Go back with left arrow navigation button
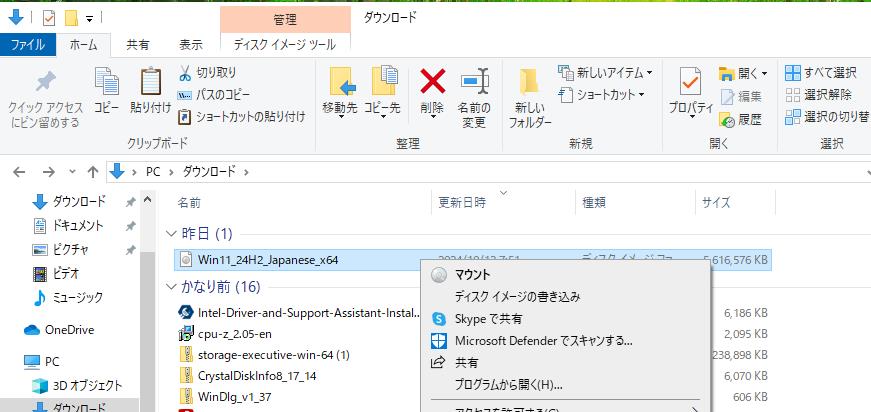 (x=19, y=172)
